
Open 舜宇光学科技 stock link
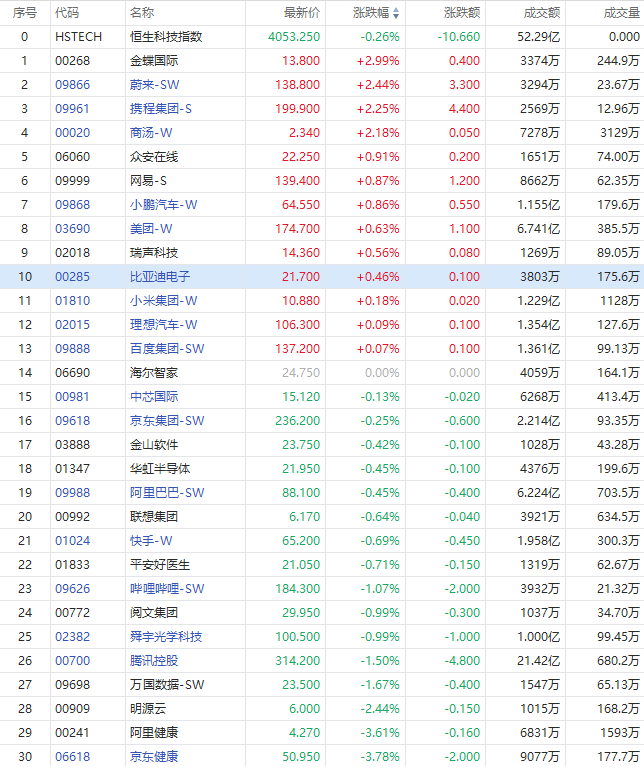click(x=166, y=637)
